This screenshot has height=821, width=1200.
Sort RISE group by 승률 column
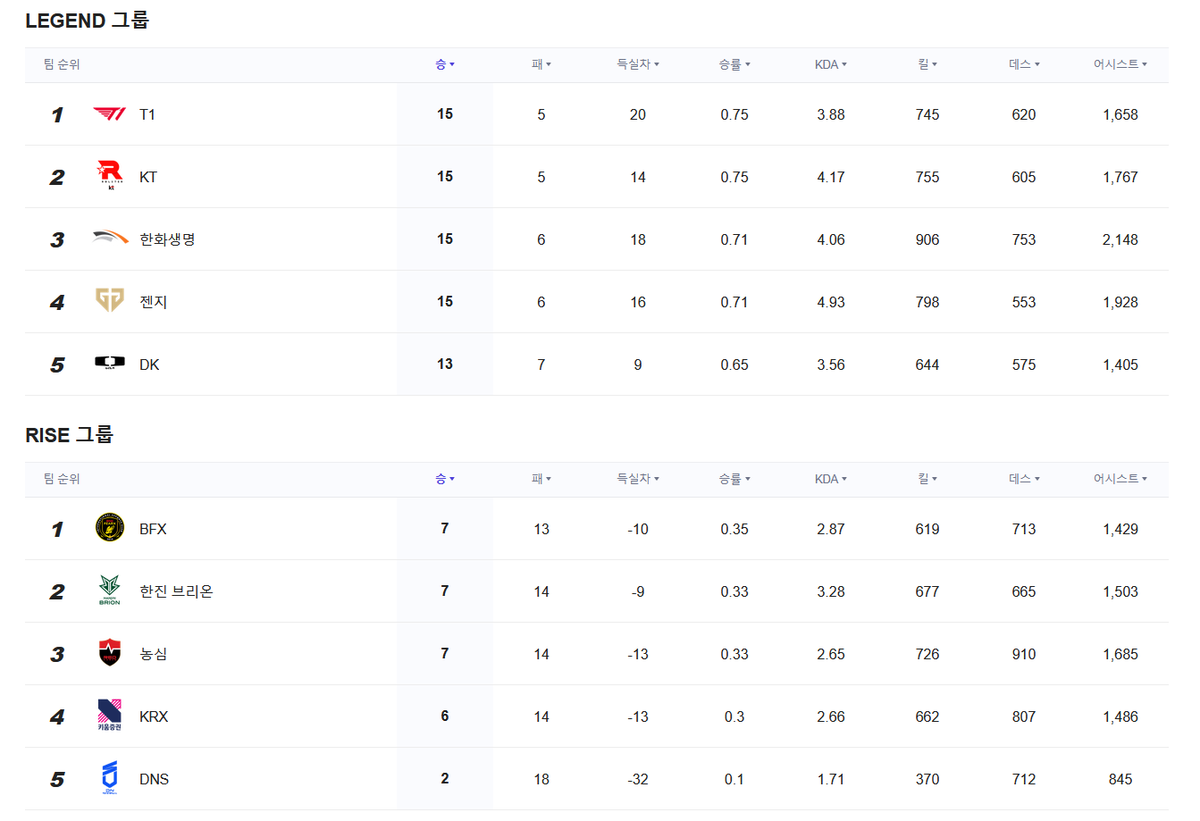click(x=734, y=479)
